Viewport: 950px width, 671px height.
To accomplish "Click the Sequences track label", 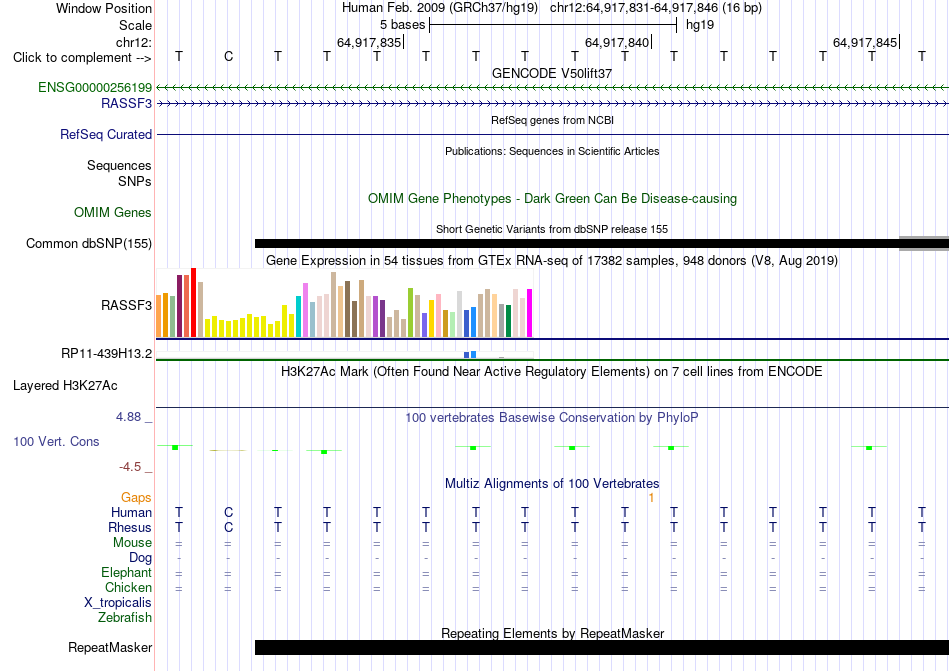I will [119, 165].
